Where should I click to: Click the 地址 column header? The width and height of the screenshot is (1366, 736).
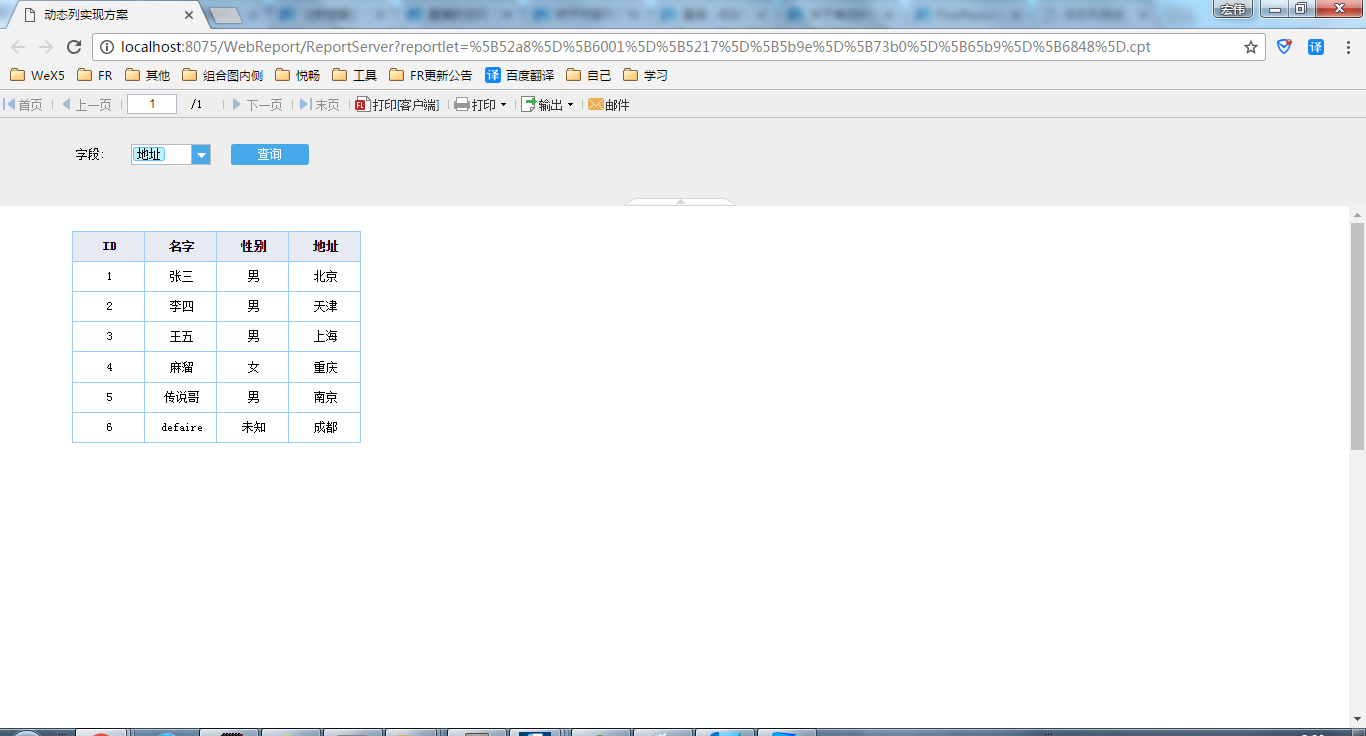click(325, 246)
